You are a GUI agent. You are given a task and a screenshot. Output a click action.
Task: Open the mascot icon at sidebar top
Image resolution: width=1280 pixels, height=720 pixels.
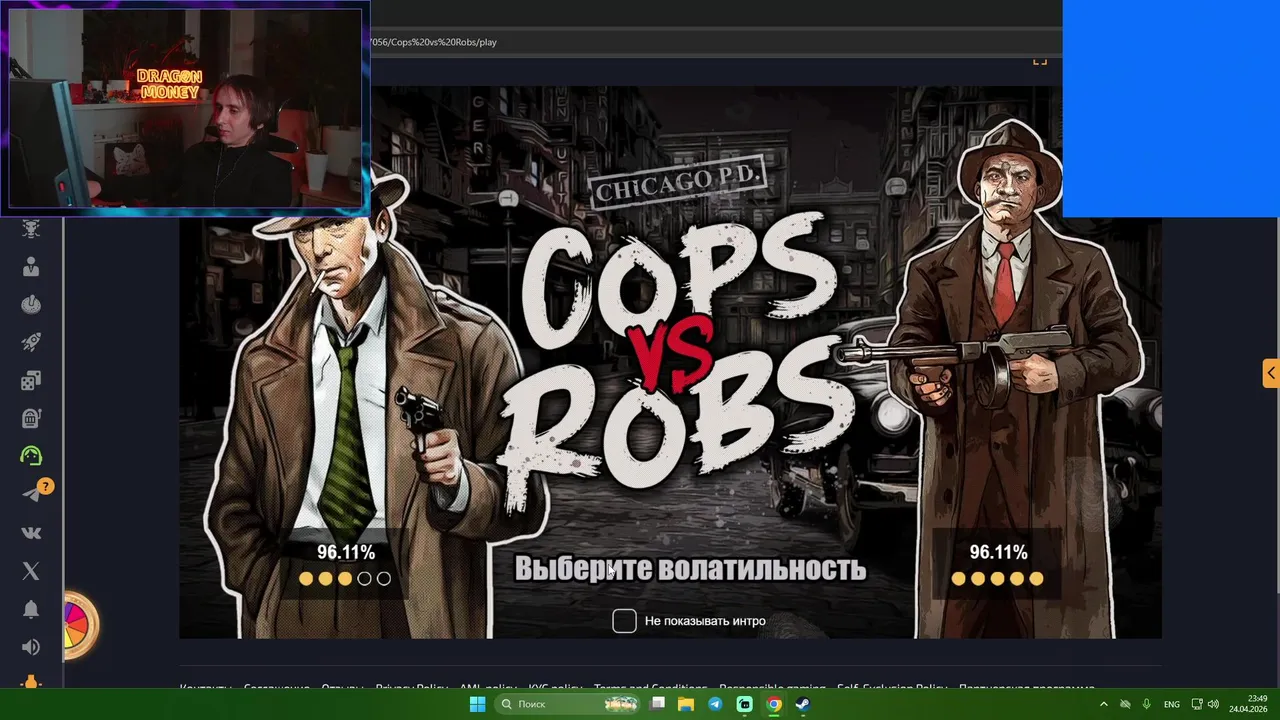tap(31, 229)
